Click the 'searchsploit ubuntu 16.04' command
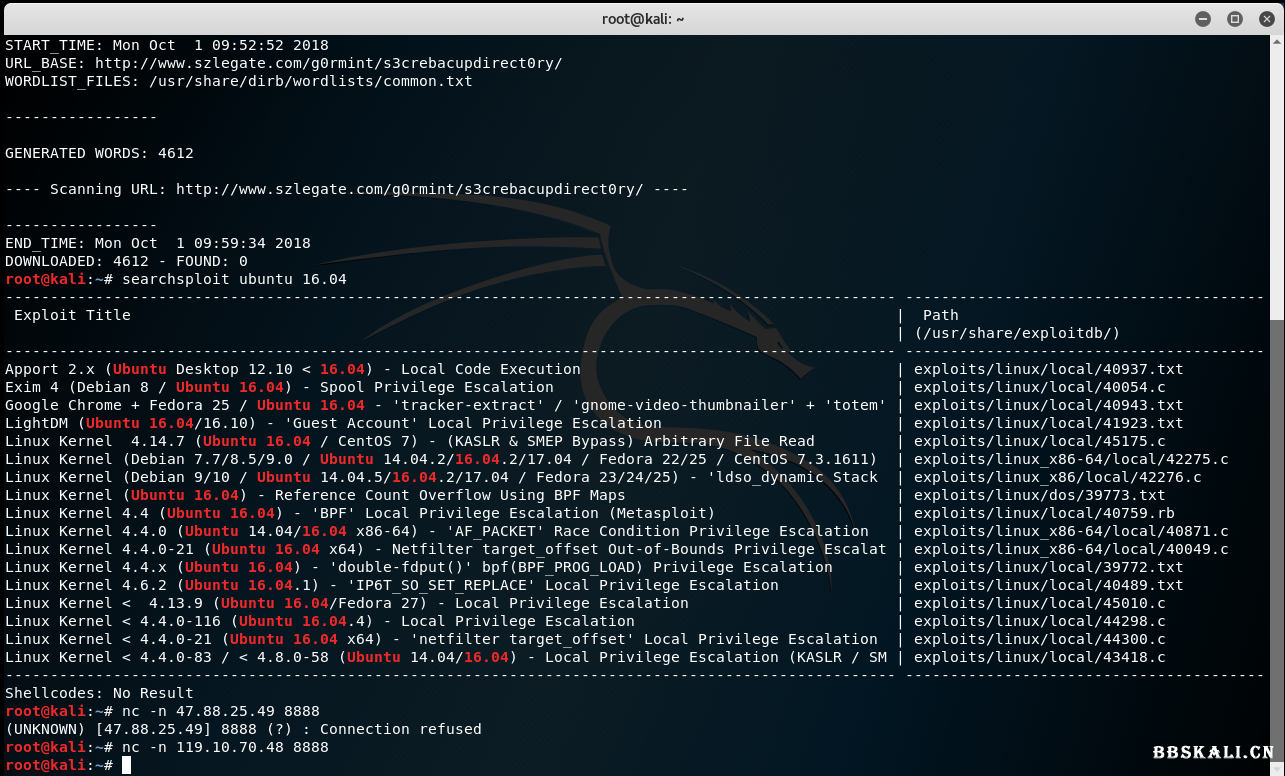1285x776 pixels. point(234,279)
